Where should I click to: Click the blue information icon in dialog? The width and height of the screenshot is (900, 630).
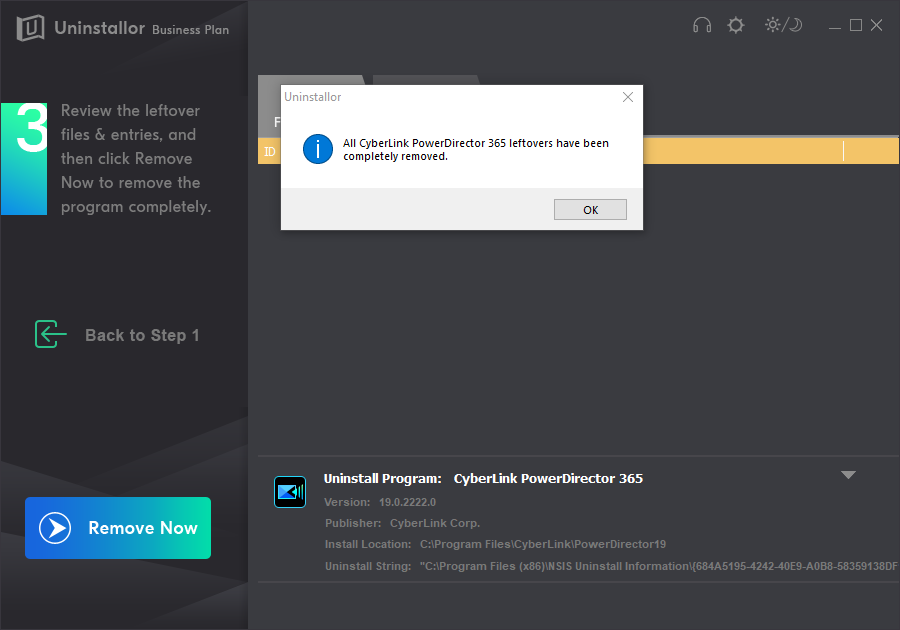tap(318, 149)
